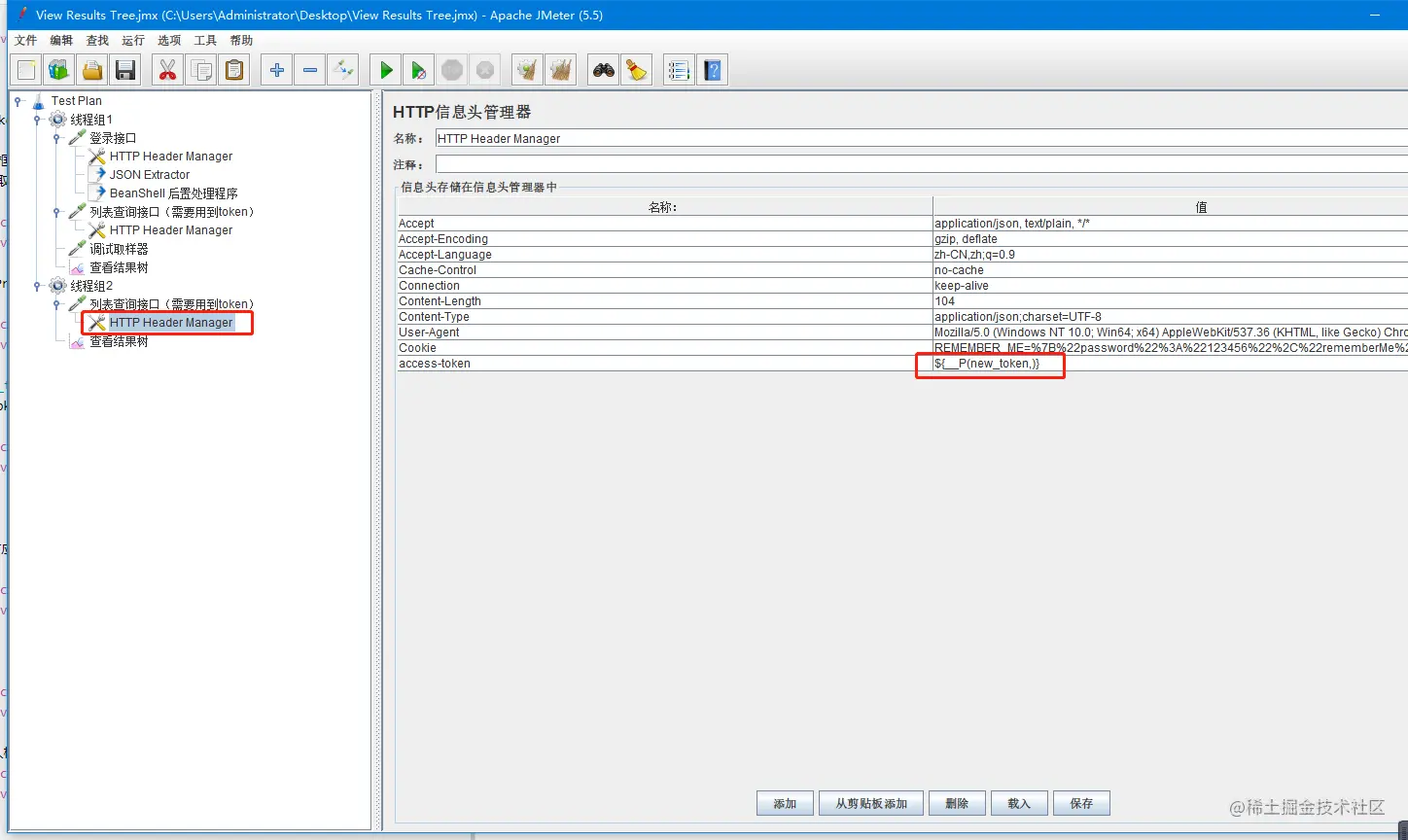1408x840 pixels.
Task: Select the 调试取样器 node
Action: (x=119, y=249)
